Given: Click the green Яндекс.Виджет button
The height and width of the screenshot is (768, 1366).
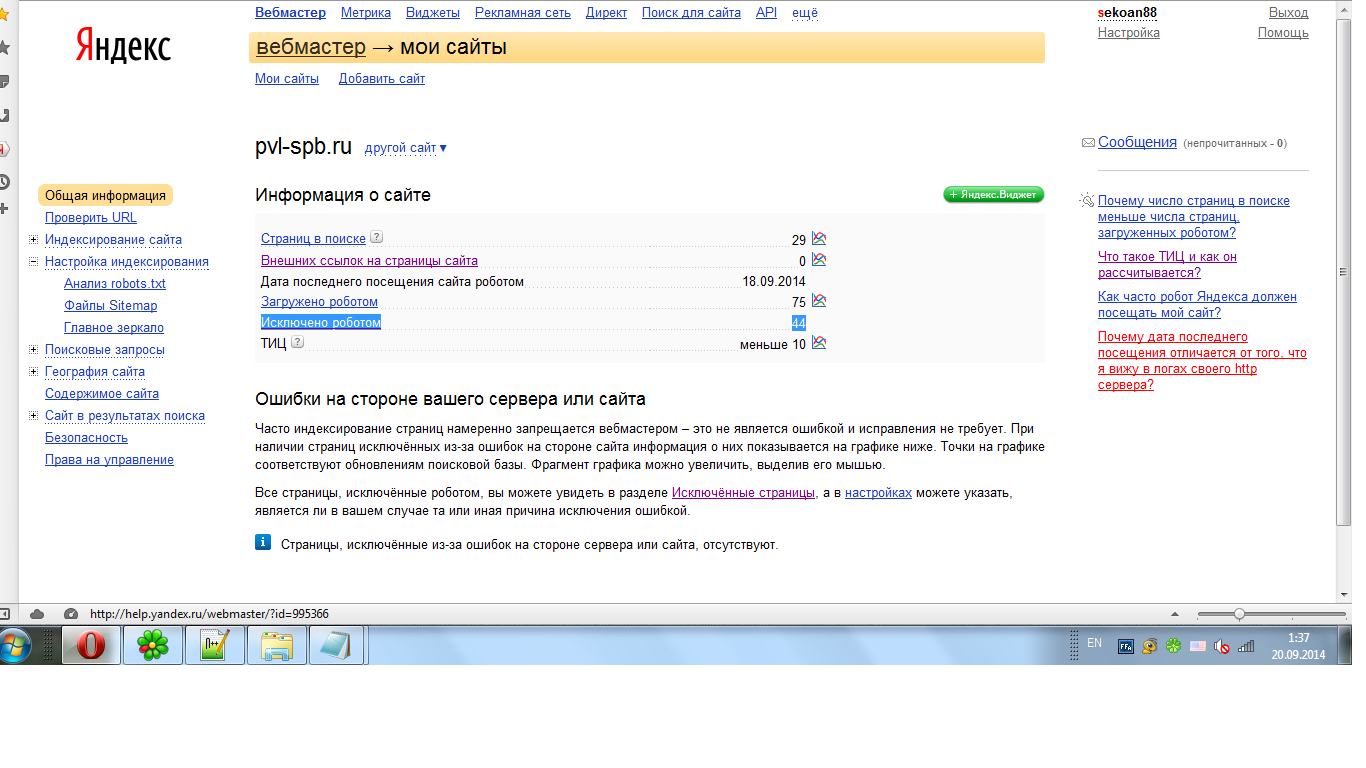Looking at the screenshot, I should click(x=993, y=194).
